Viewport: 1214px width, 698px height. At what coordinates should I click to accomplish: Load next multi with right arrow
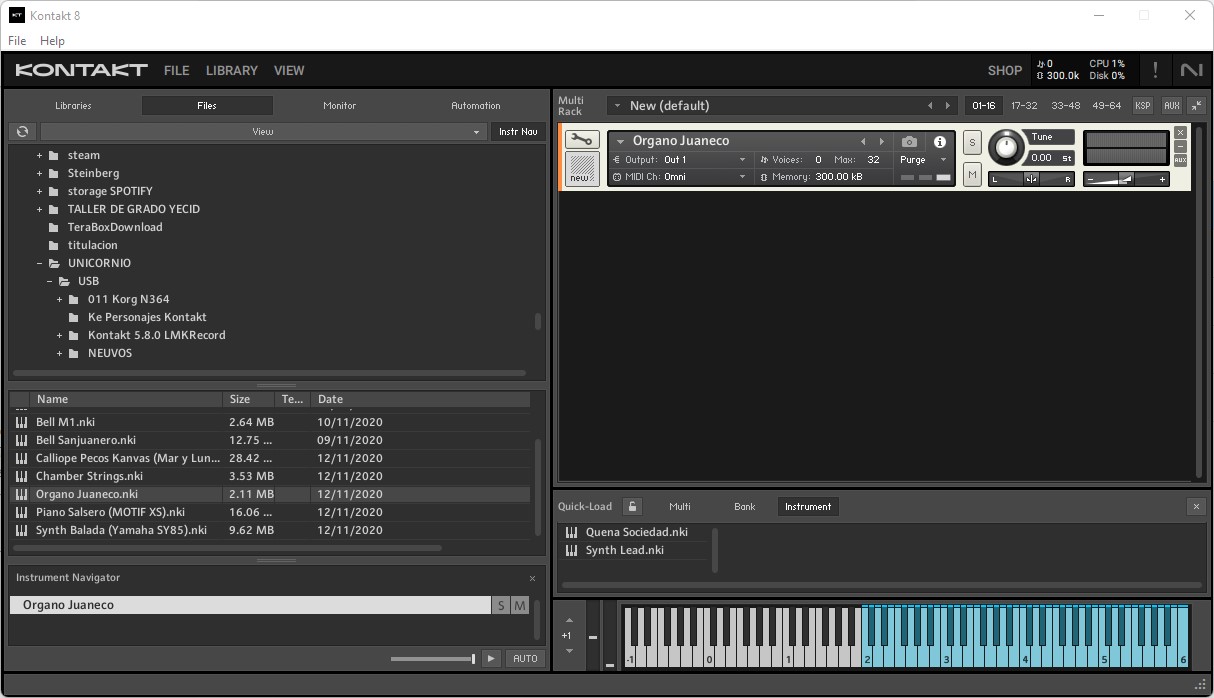[948, 105]
